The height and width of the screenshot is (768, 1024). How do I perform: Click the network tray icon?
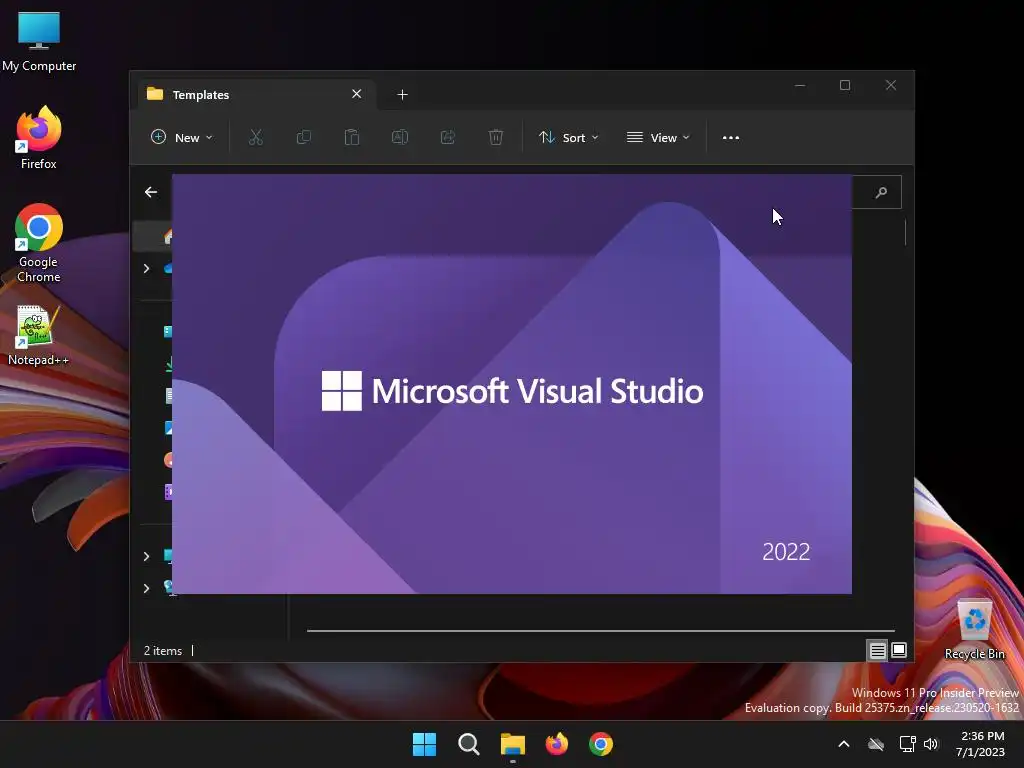tap(907, 744)
